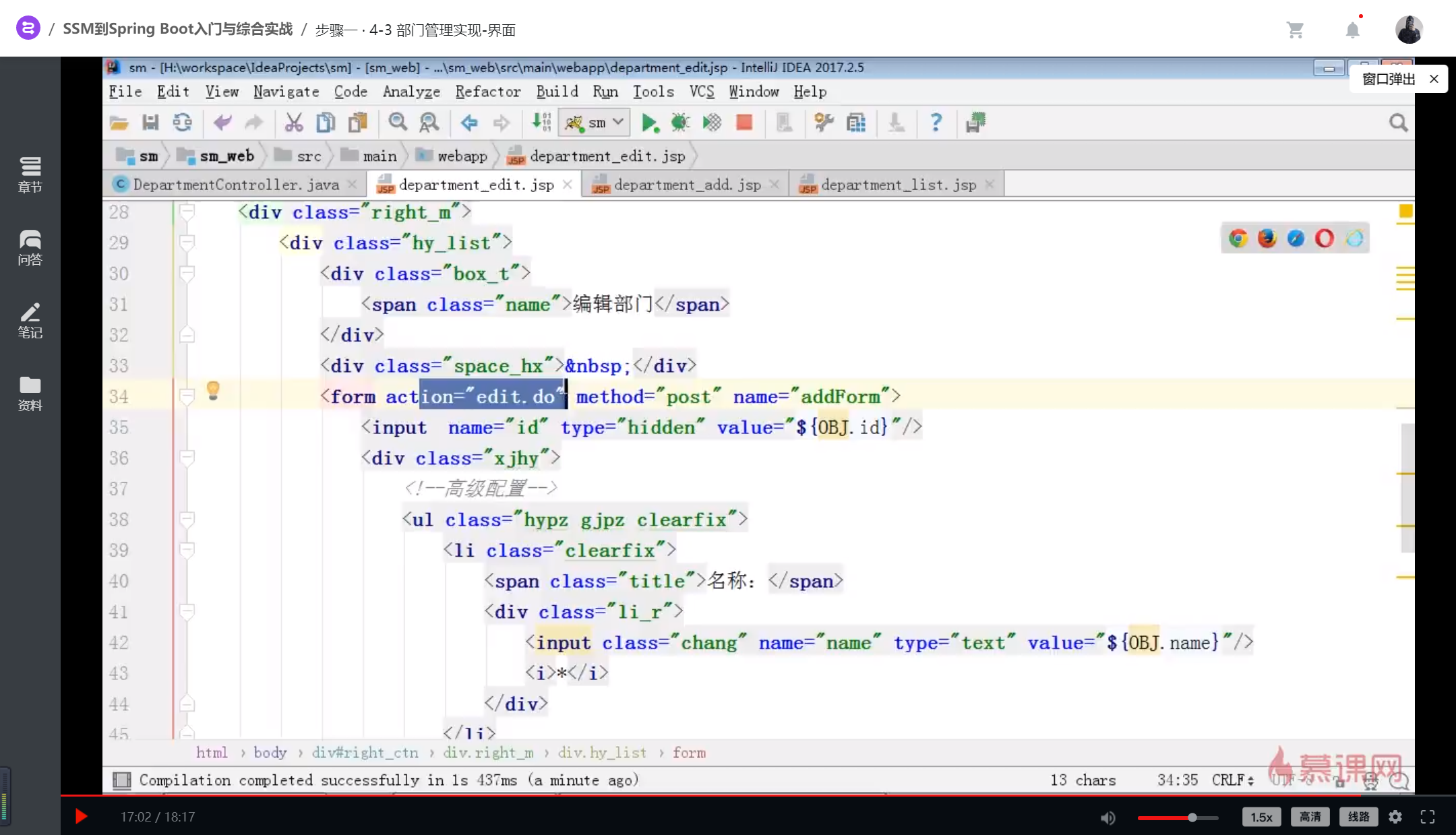This screenshot has width=1456, height=835.
Task: Collapse fold marker on line 41
Action: pyautogui.click(x=187, y=611)
